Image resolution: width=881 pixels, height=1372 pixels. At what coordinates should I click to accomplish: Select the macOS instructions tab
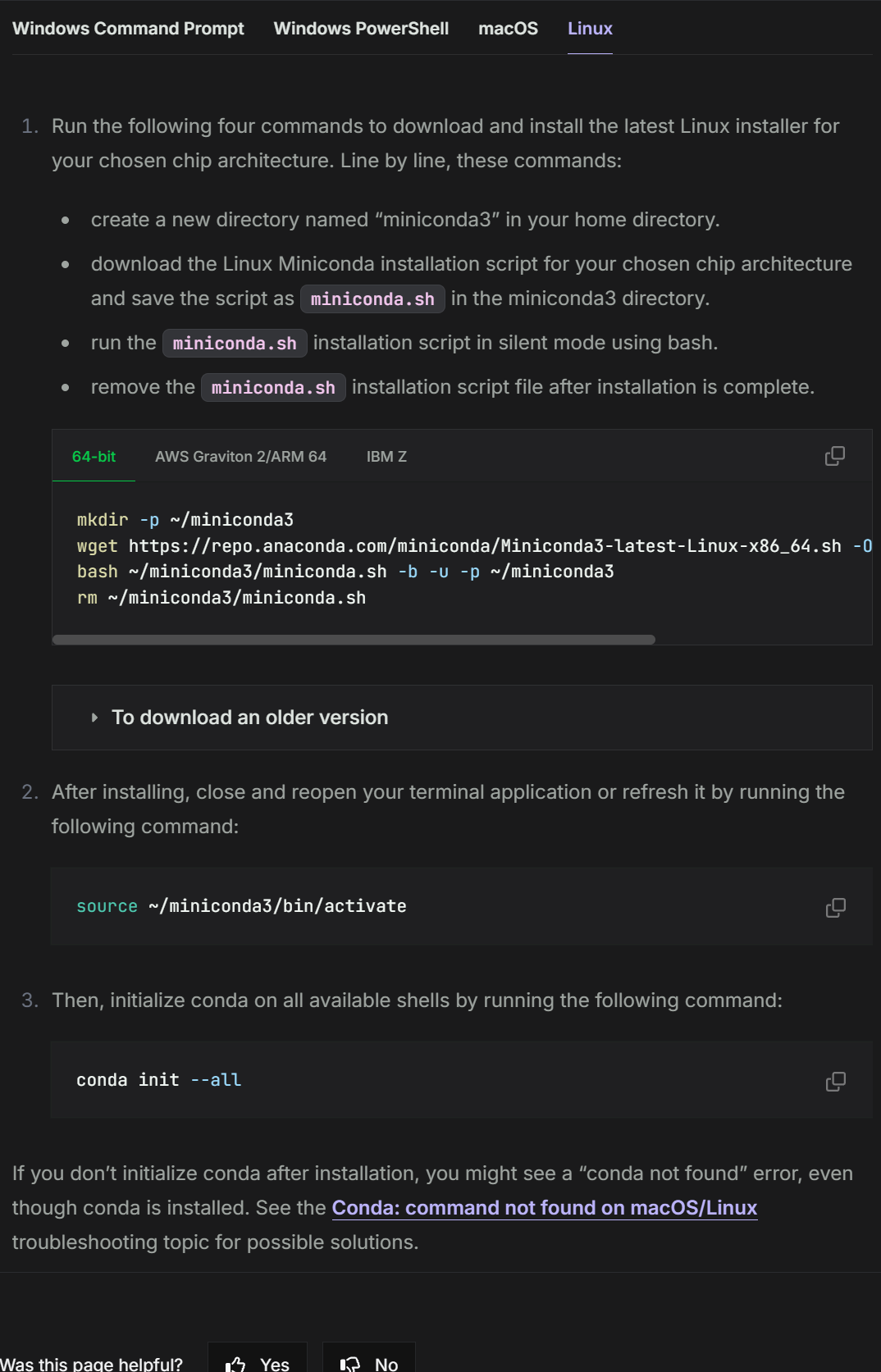[508, 29]
